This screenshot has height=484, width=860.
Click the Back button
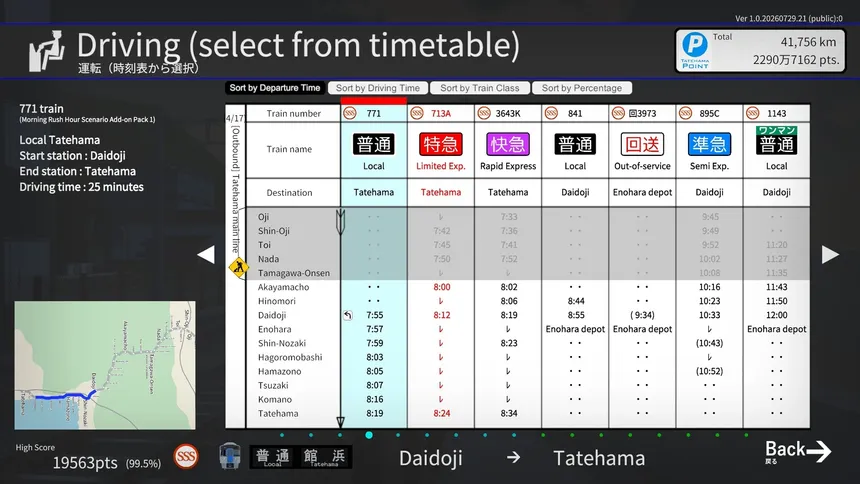[x=798, y=452]
